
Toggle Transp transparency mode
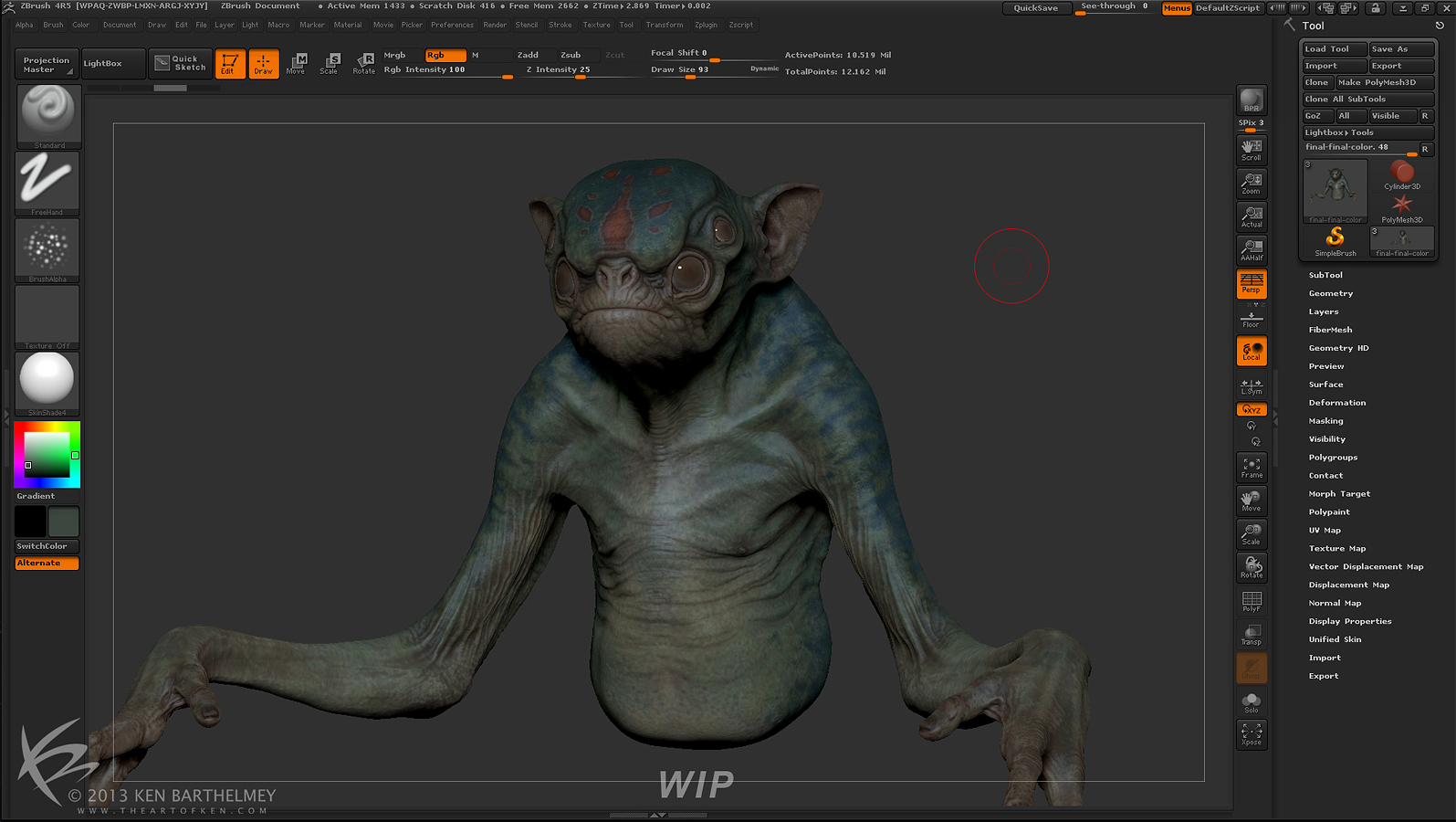[x=1252, y=634]
